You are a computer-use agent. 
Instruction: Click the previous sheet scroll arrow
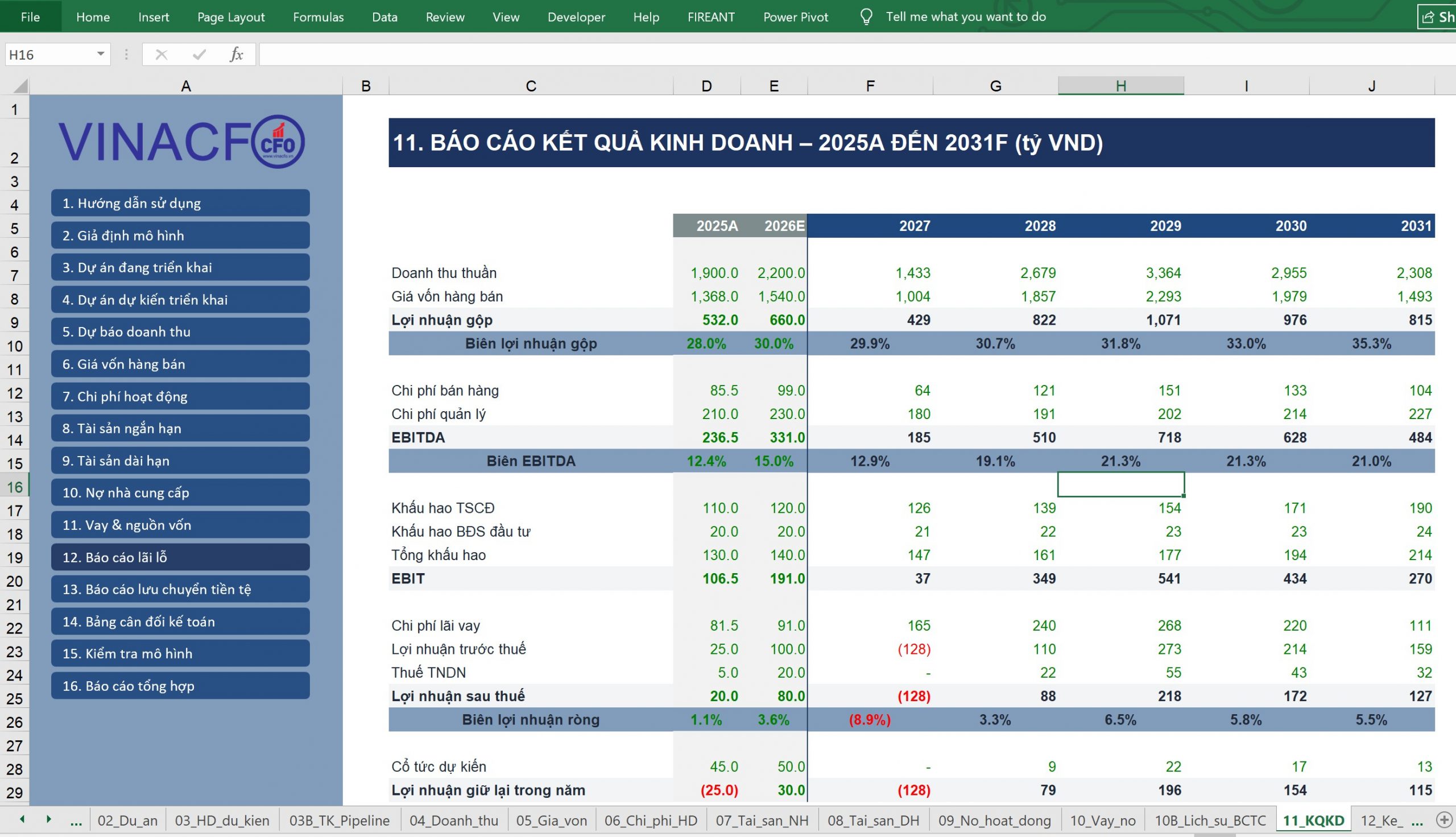pyautogui.click(x=22, y=819)
